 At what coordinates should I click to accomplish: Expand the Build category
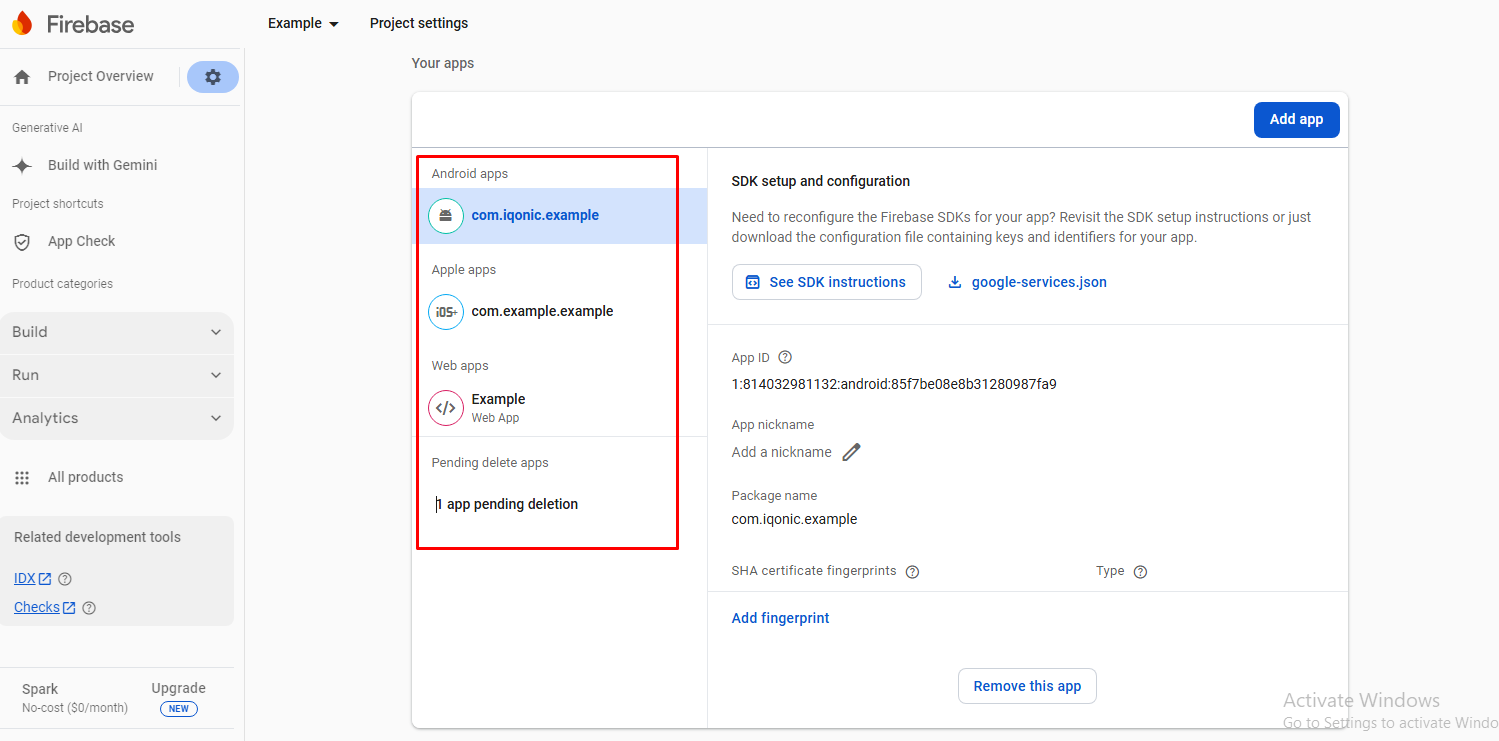pos(117,332)
